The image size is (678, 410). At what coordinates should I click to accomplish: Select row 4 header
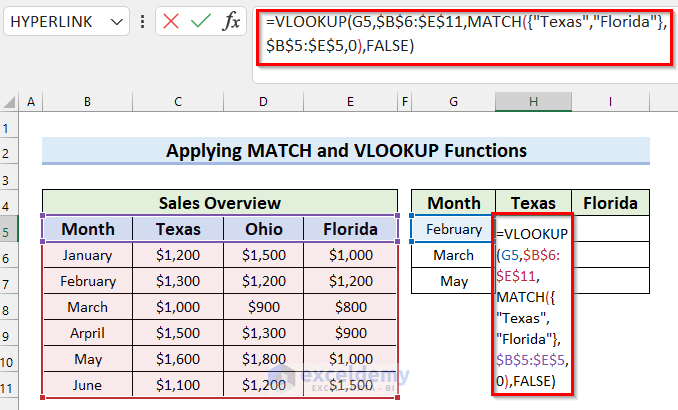click(9, 203)
